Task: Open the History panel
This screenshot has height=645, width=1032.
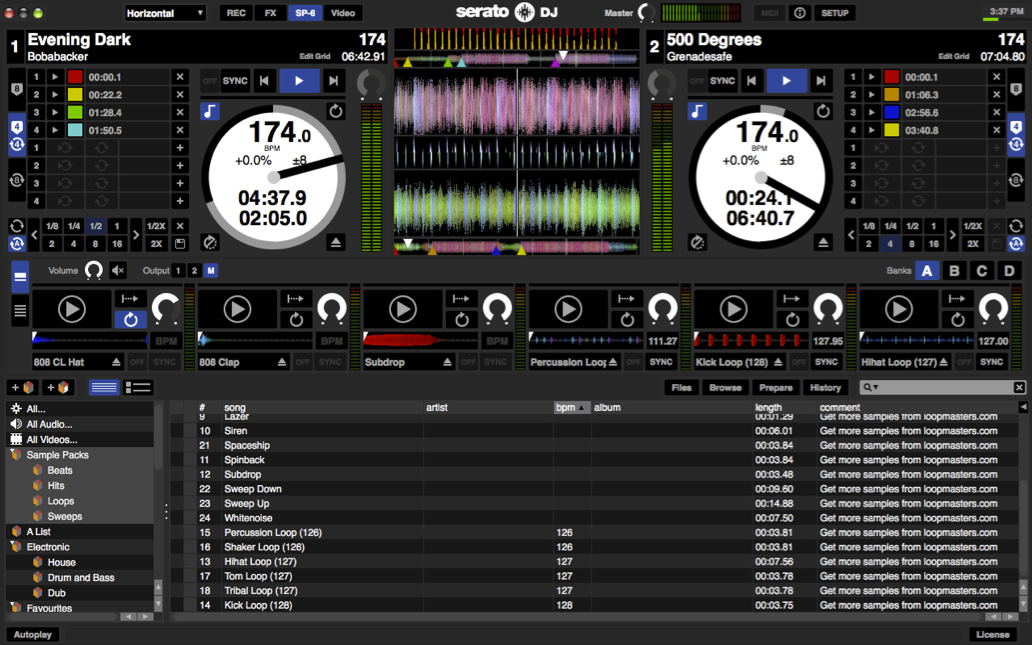Action: click(825, 388)
